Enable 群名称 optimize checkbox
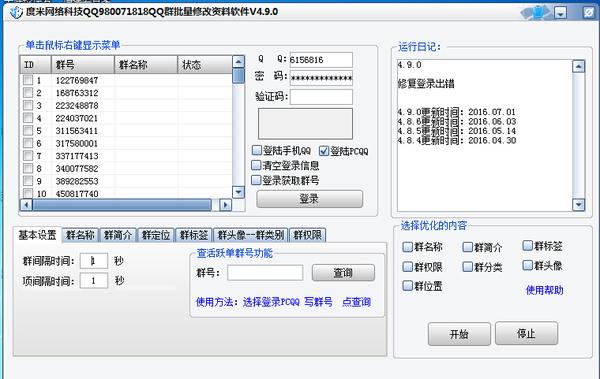Viewport: 600px width, 379px height. point(408,247)
